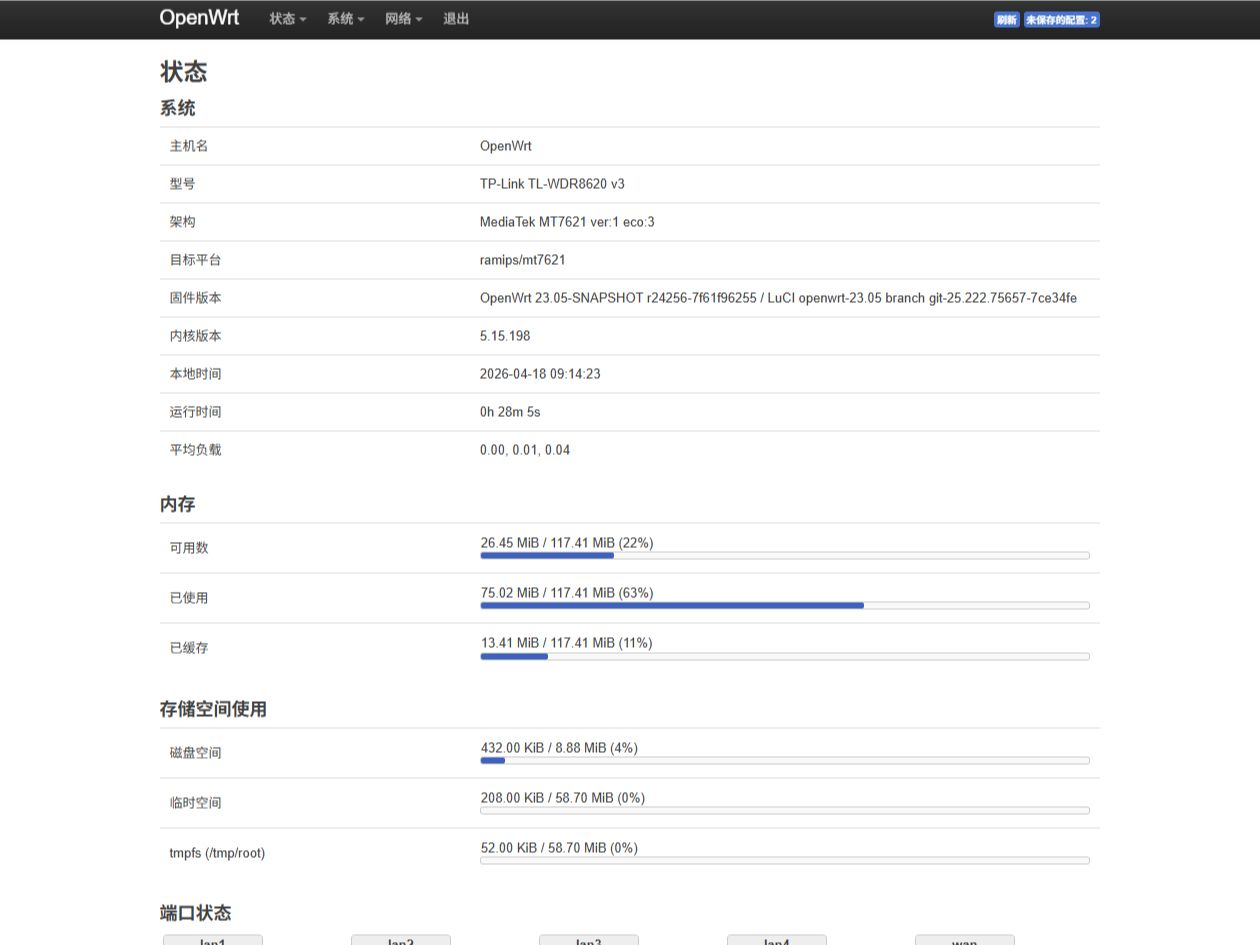Click the 432.00 KiB / 8.88 MiB (4%) text

tap(559, 748)
